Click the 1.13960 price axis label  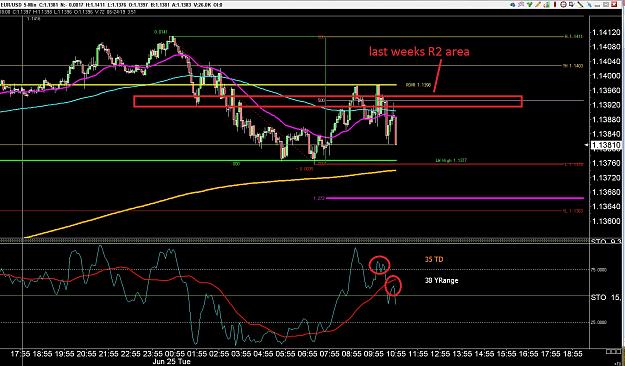pyautogui.click(x=606, y=91)
